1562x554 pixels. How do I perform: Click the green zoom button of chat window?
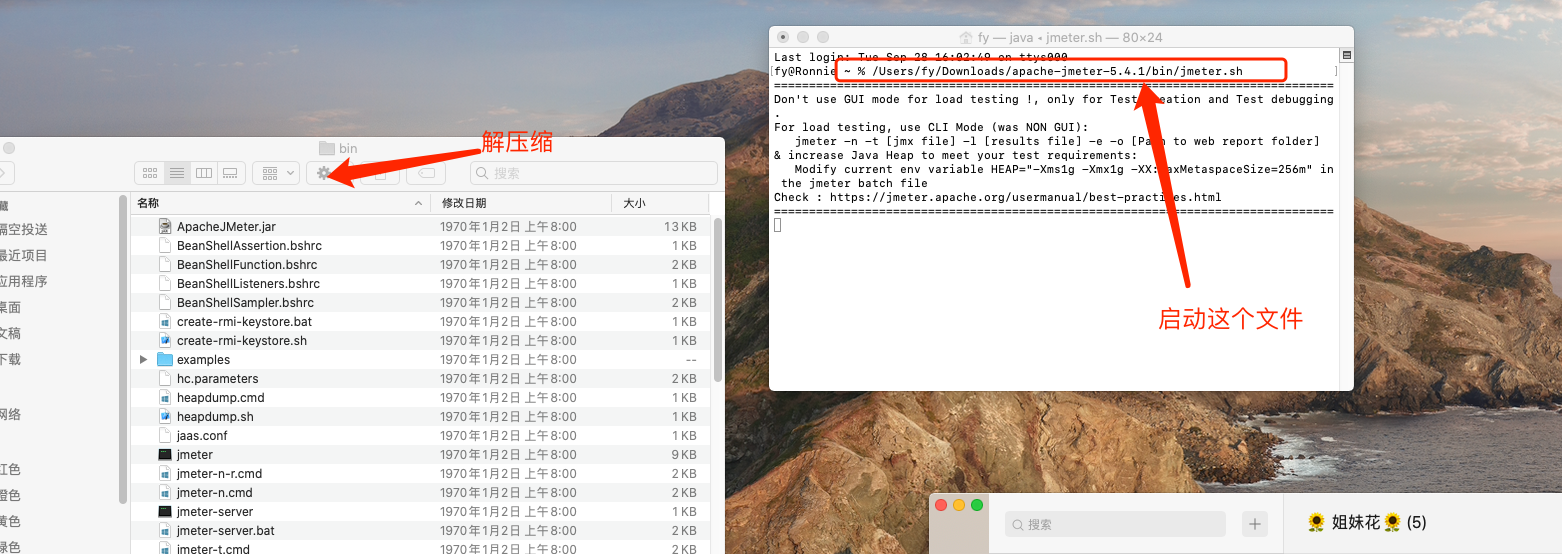[977, 505]
